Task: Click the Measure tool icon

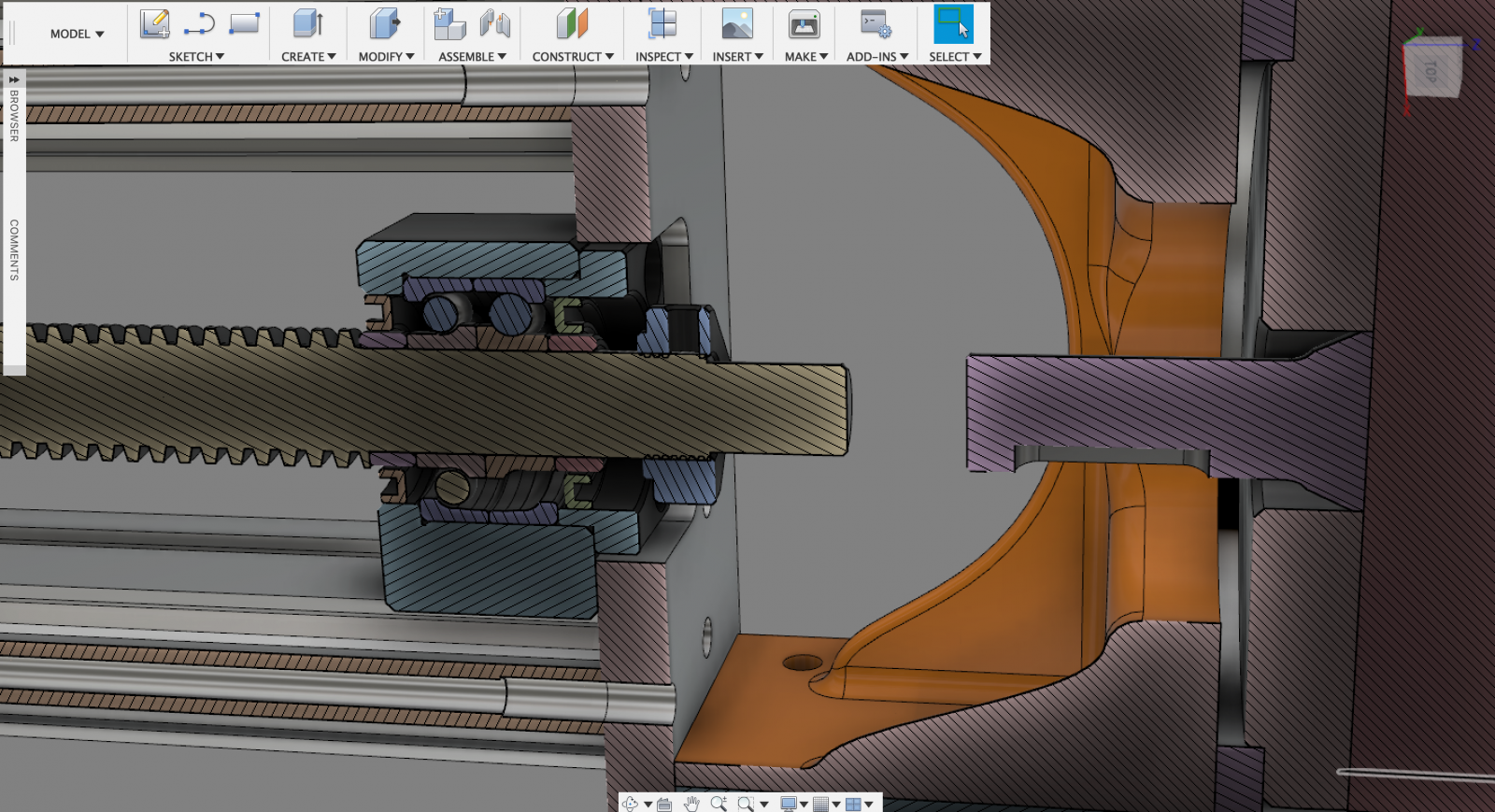Action: 662,24
